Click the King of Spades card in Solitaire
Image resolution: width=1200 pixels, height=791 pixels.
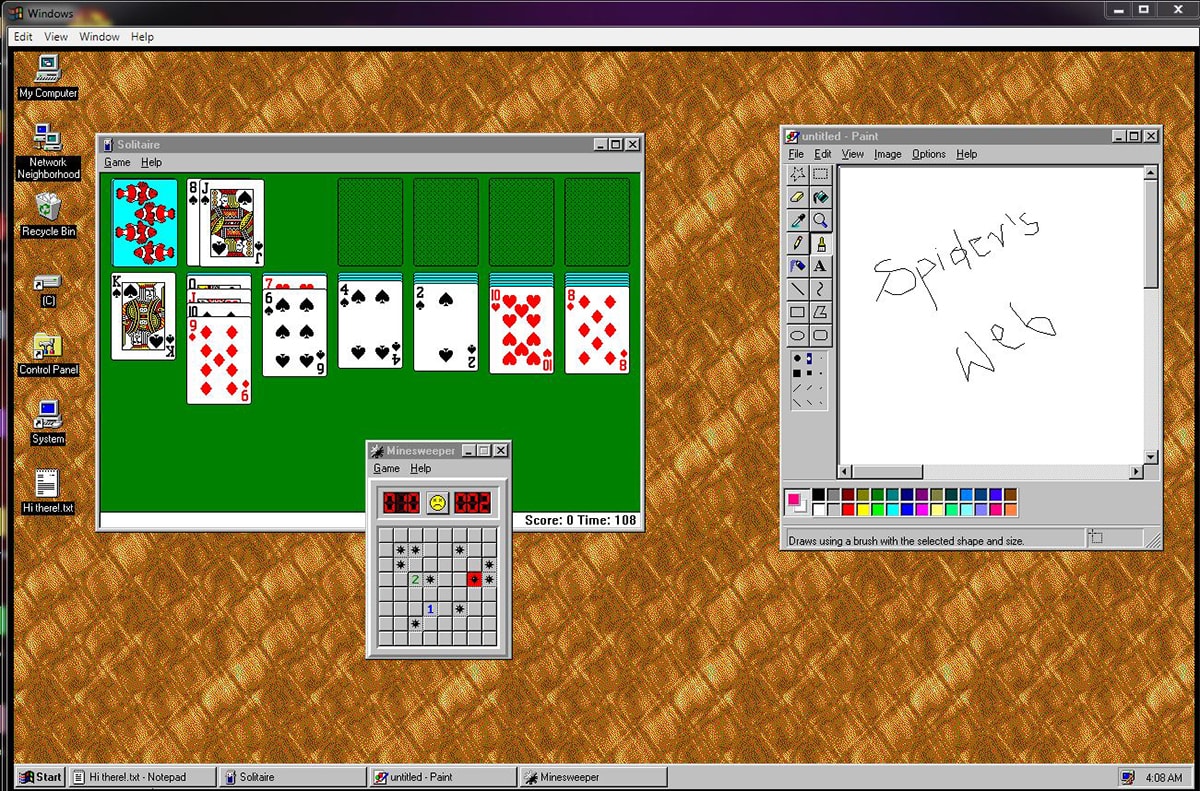(144, 316)
